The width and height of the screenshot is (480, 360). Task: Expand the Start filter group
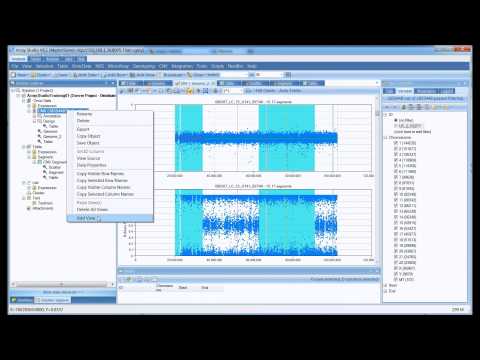[386, 285]
